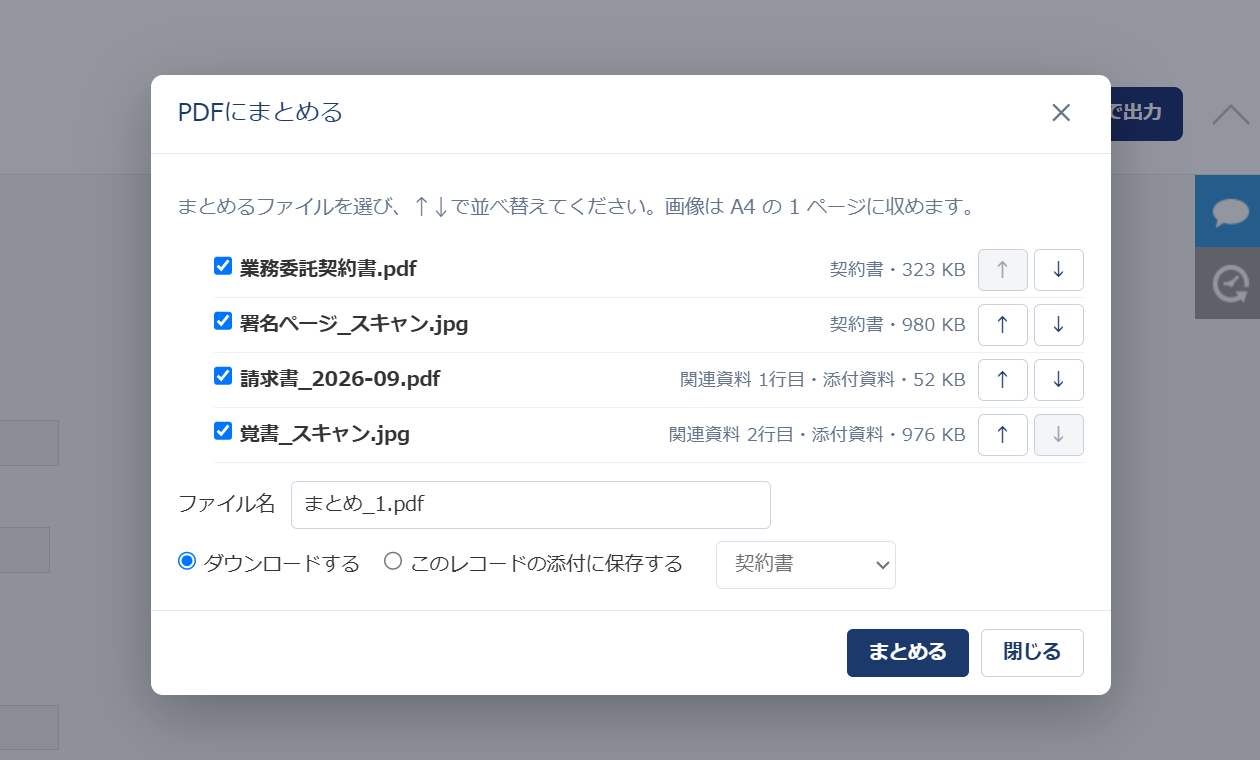Uncheck 請求書_2026-09.pdf checkbox
1260x760 pixels.
click(x=223, y=376)
